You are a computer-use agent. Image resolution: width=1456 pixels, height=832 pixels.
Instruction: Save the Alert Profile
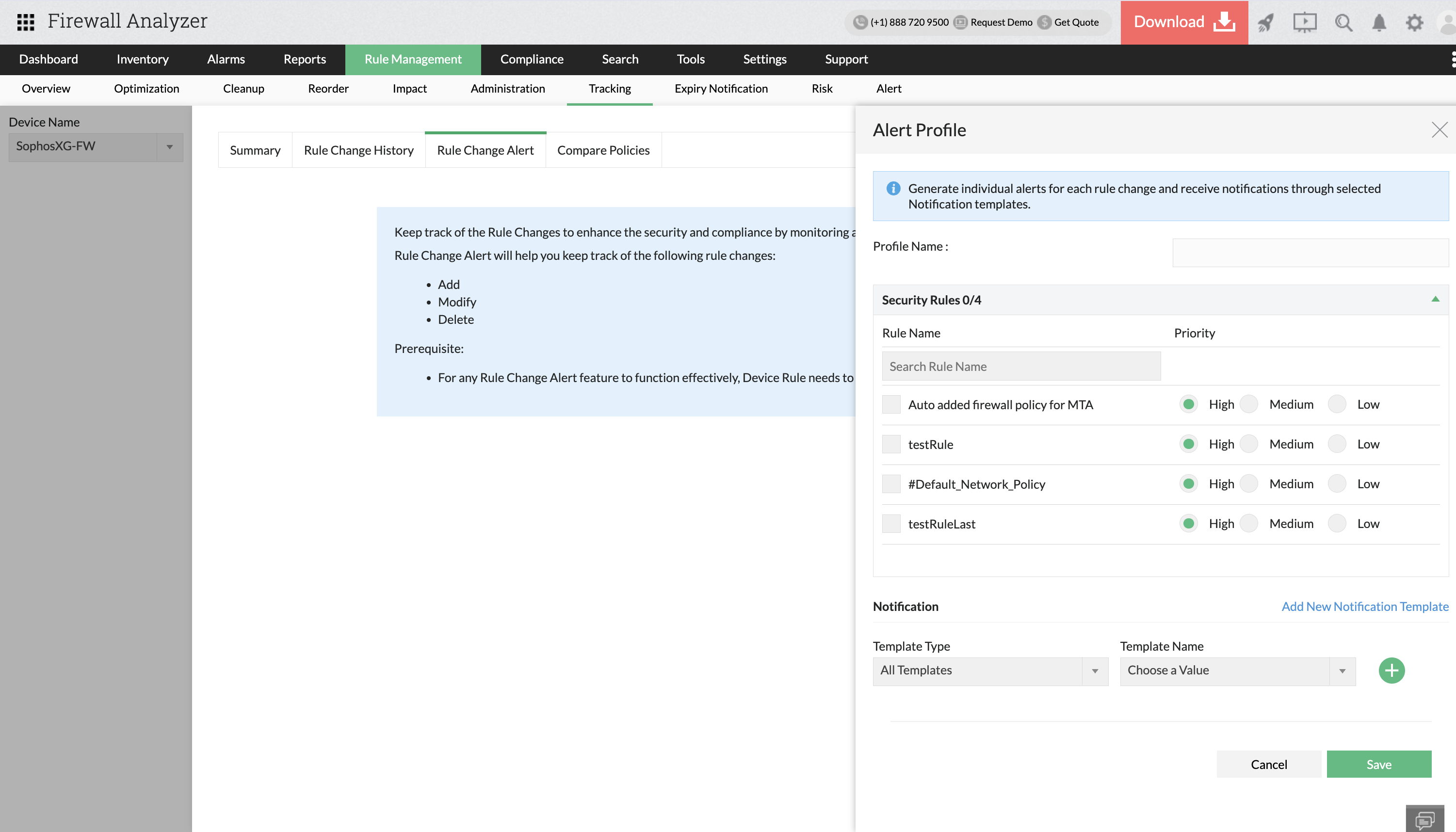1379,764
